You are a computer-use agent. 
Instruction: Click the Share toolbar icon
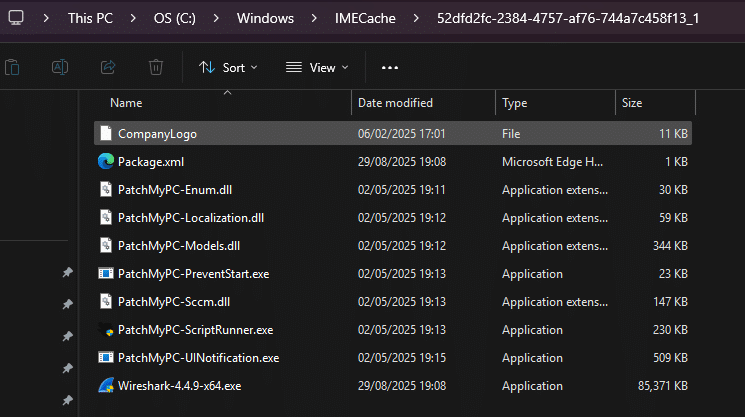pyautogui.click(x=108, y=67)
